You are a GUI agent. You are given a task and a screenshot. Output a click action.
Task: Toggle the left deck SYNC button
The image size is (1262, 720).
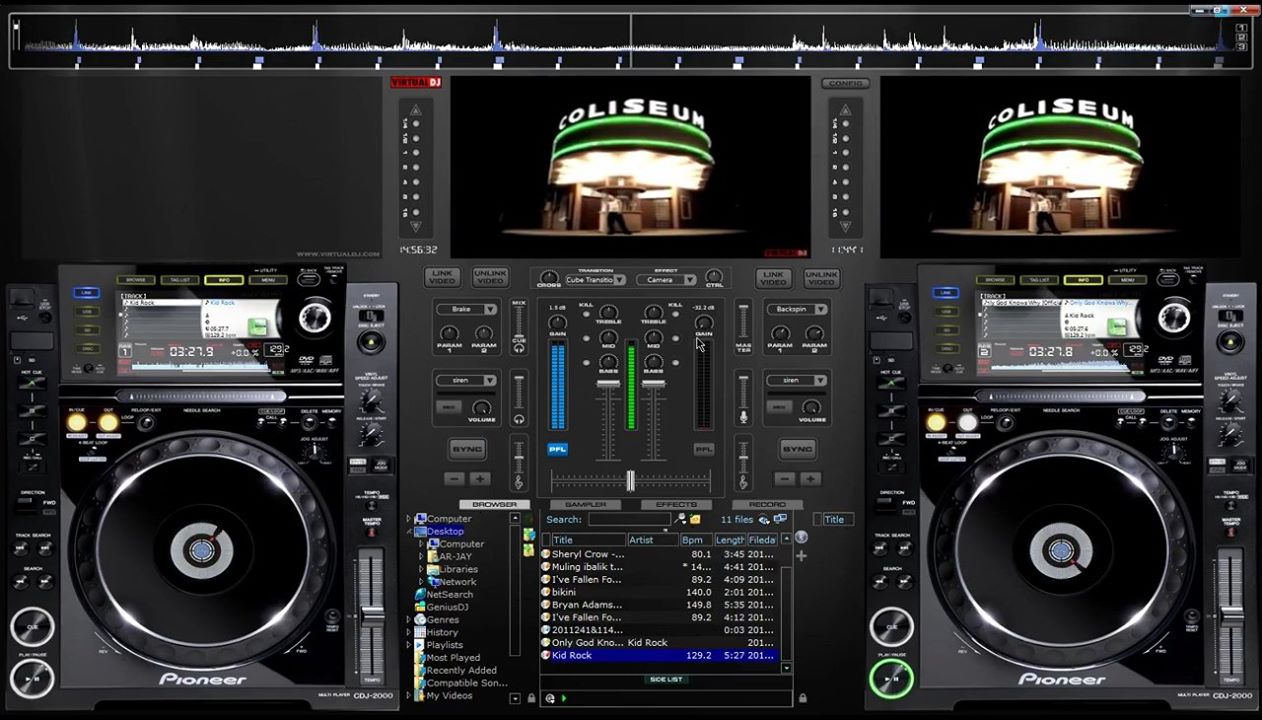pyautogui.click(x=467, y=449)
